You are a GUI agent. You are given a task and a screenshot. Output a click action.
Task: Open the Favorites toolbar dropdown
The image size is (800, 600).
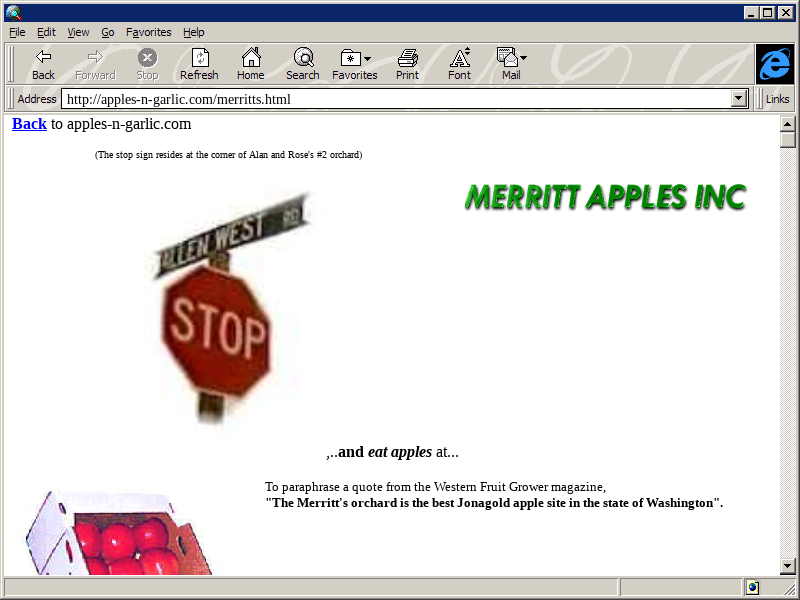pyautogui.click(x=355, y=58)
